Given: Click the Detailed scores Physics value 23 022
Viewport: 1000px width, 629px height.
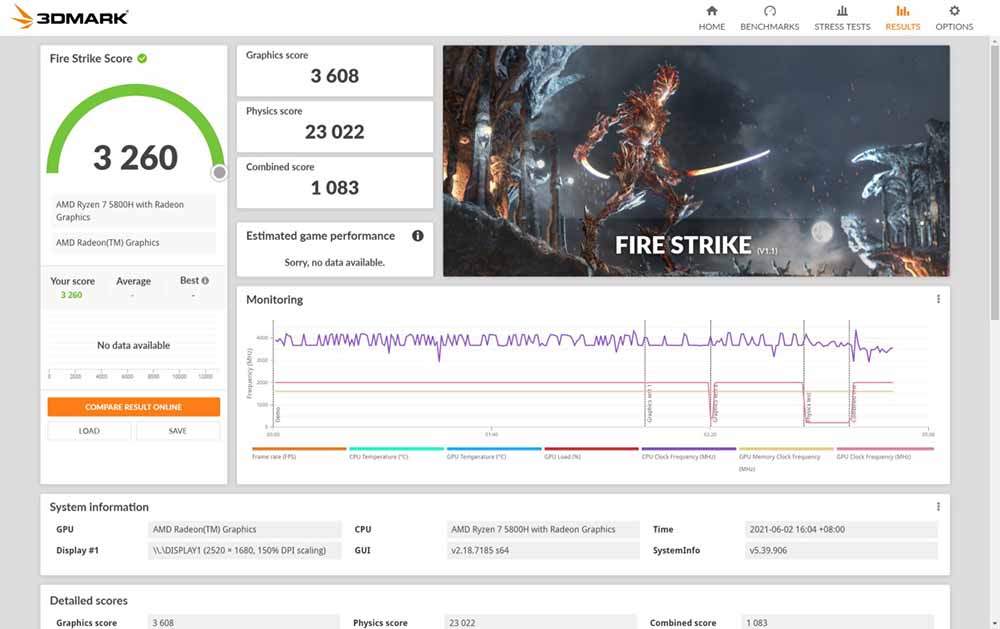Looking at the screenshot, I should tap(540, 623).
